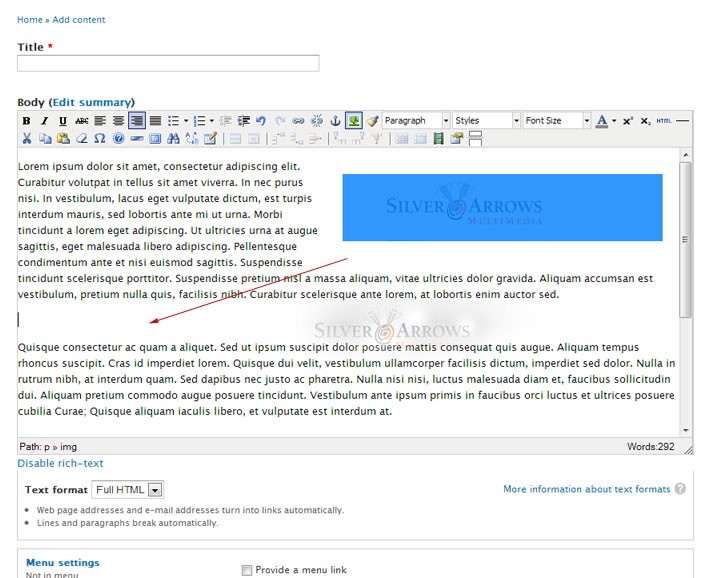Viewport: 713px width, 578px height.
Task: Open bullet list style dropdown arrow
Action: pos(186,121)
